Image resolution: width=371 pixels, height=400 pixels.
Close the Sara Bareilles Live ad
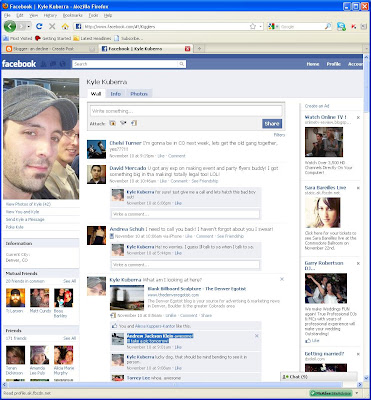(x=358, y=188)
